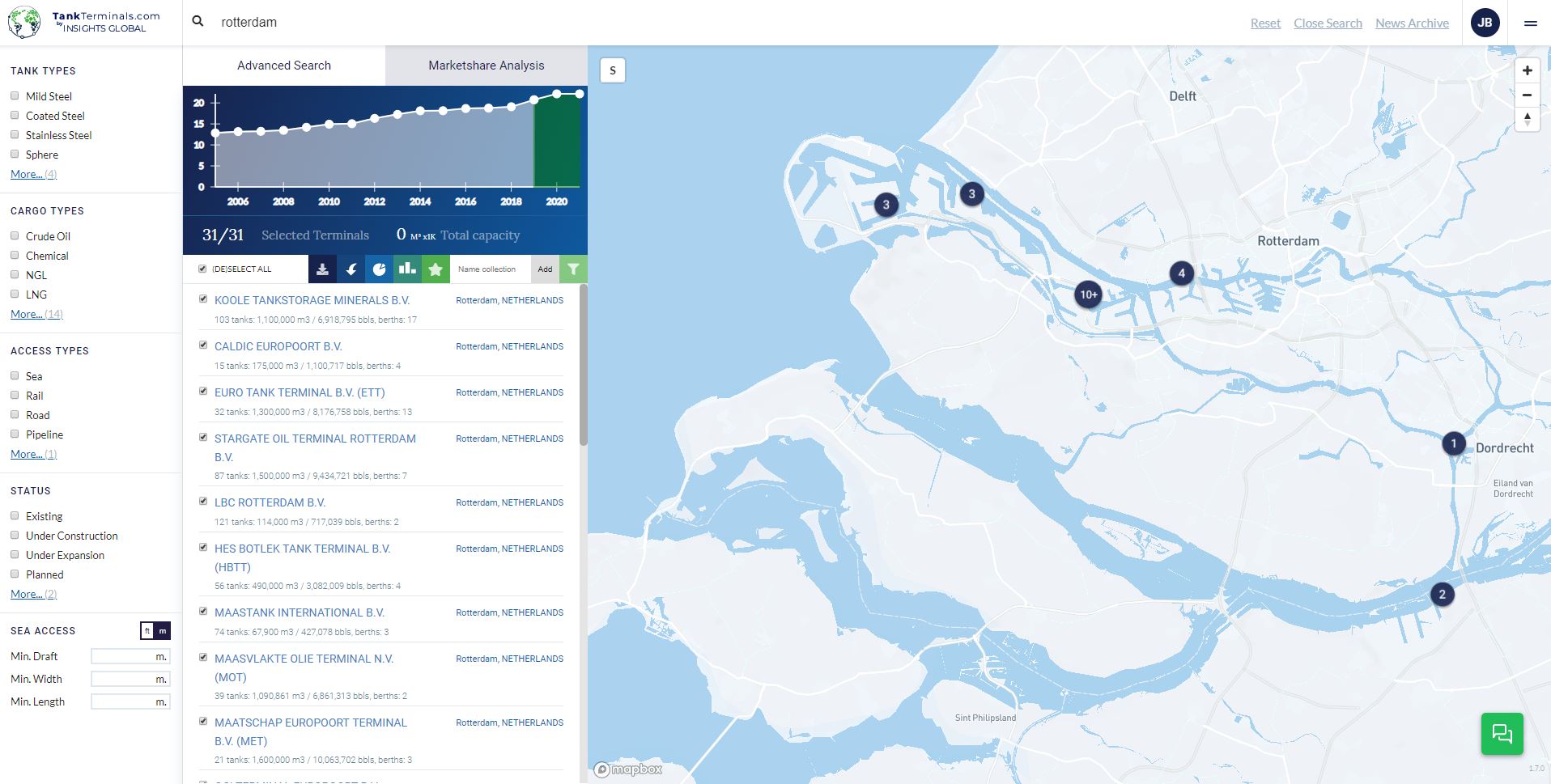1551x784 pixels.
Task: Toggle the (De)select All checkbox
Action: point(202,269)
